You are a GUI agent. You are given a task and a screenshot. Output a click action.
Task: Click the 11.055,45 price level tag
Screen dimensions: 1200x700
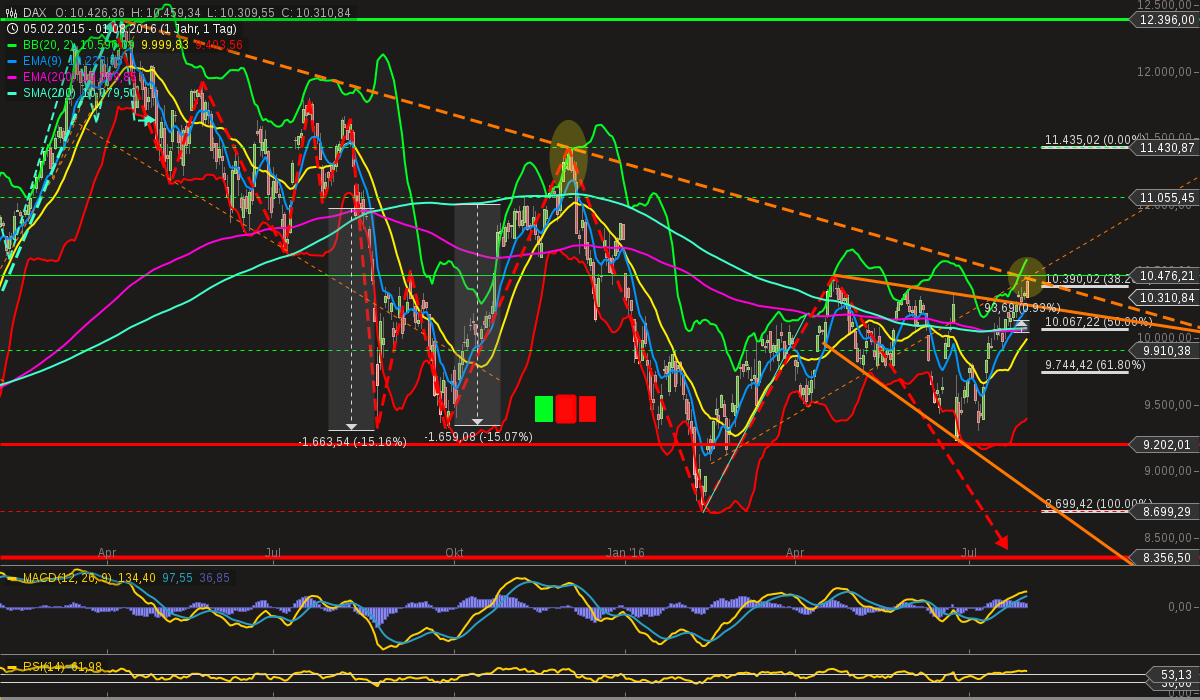click(x=1165, y=198)
